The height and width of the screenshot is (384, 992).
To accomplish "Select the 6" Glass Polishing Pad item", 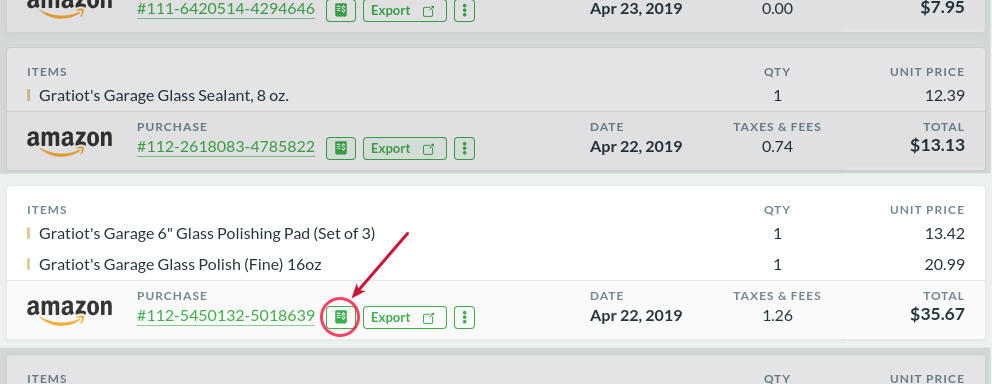I will (207, 233).
